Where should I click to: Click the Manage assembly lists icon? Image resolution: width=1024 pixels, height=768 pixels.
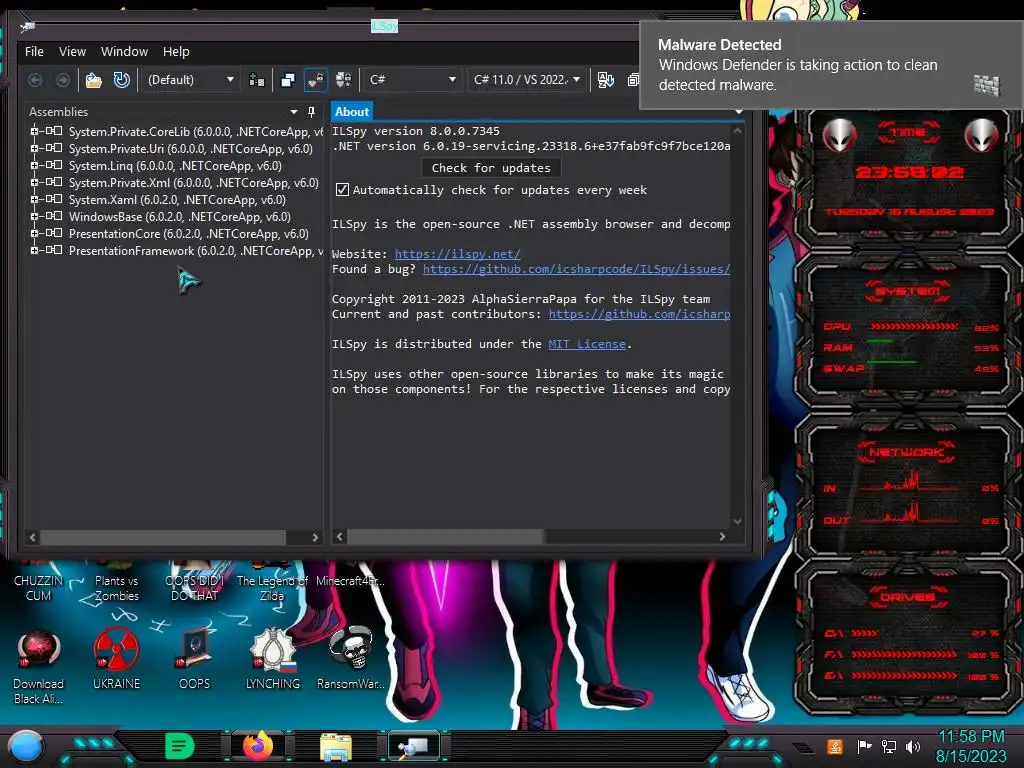pyautogui.click(x=257, y=80)
